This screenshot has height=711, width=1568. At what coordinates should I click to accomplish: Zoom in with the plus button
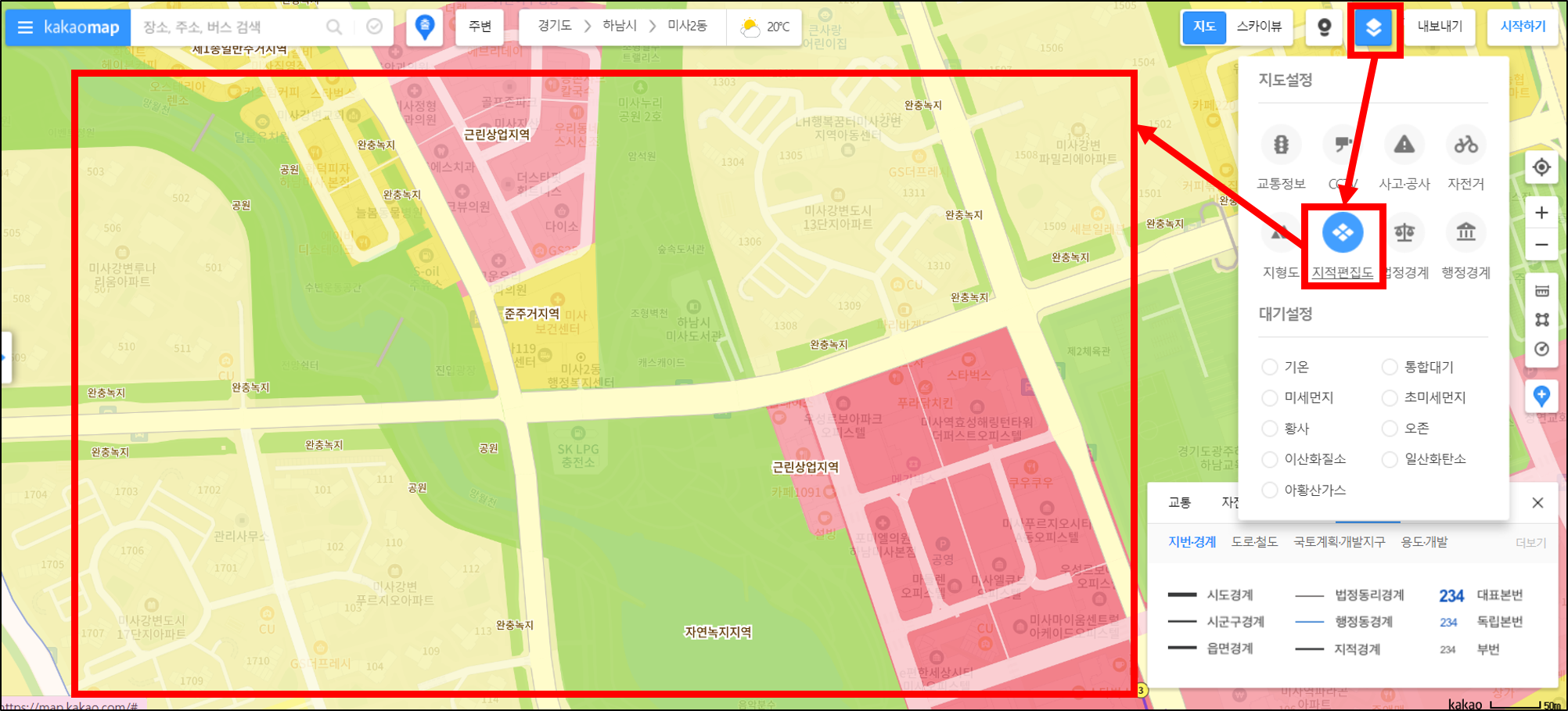1541,213
